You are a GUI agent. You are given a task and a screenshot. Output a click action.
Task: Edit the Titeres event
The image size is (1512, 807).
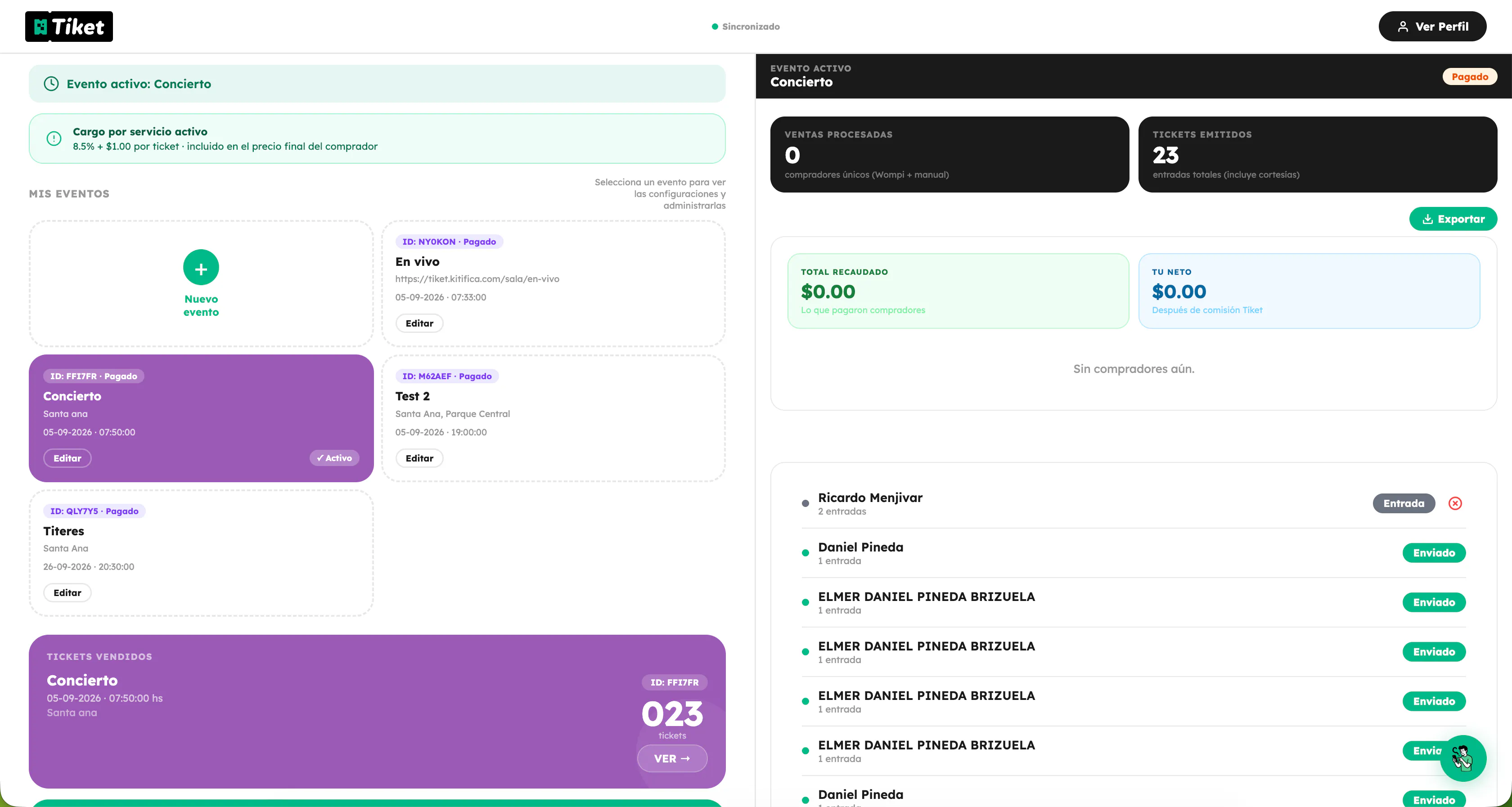click(67, 593)
